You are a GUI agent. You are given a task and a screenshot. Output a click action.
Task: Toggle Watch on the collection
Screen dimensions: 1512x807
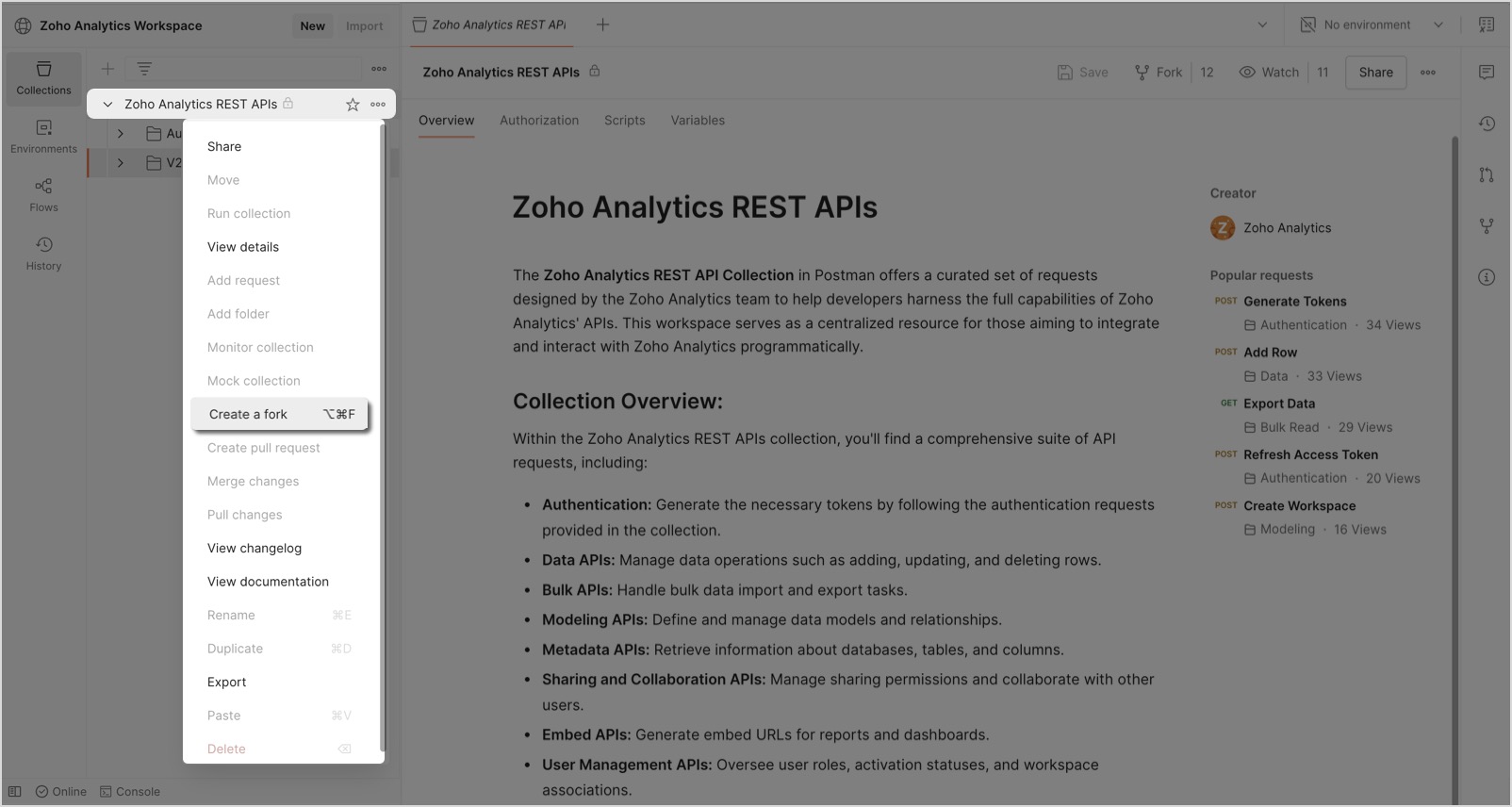(x=1269, y=73)
